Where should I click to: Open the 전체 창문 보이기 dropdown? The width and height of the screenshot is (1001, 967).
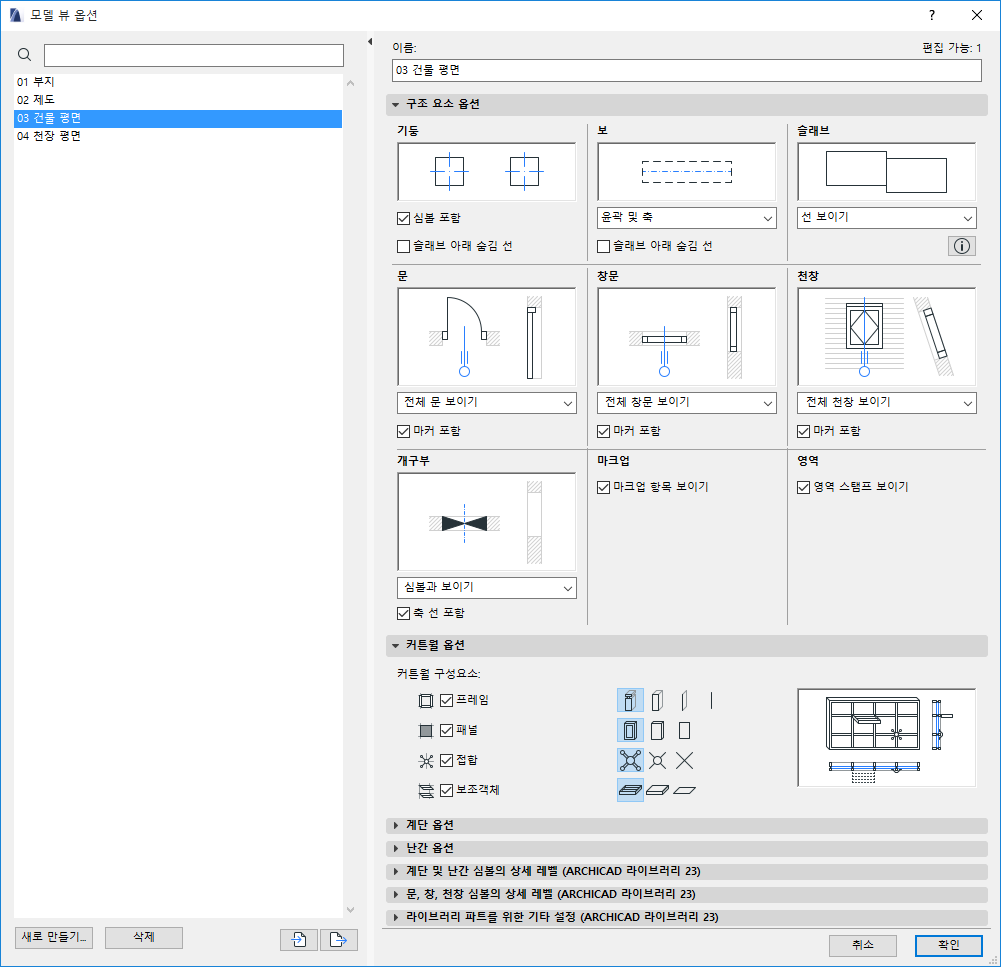tap(686, 402)
